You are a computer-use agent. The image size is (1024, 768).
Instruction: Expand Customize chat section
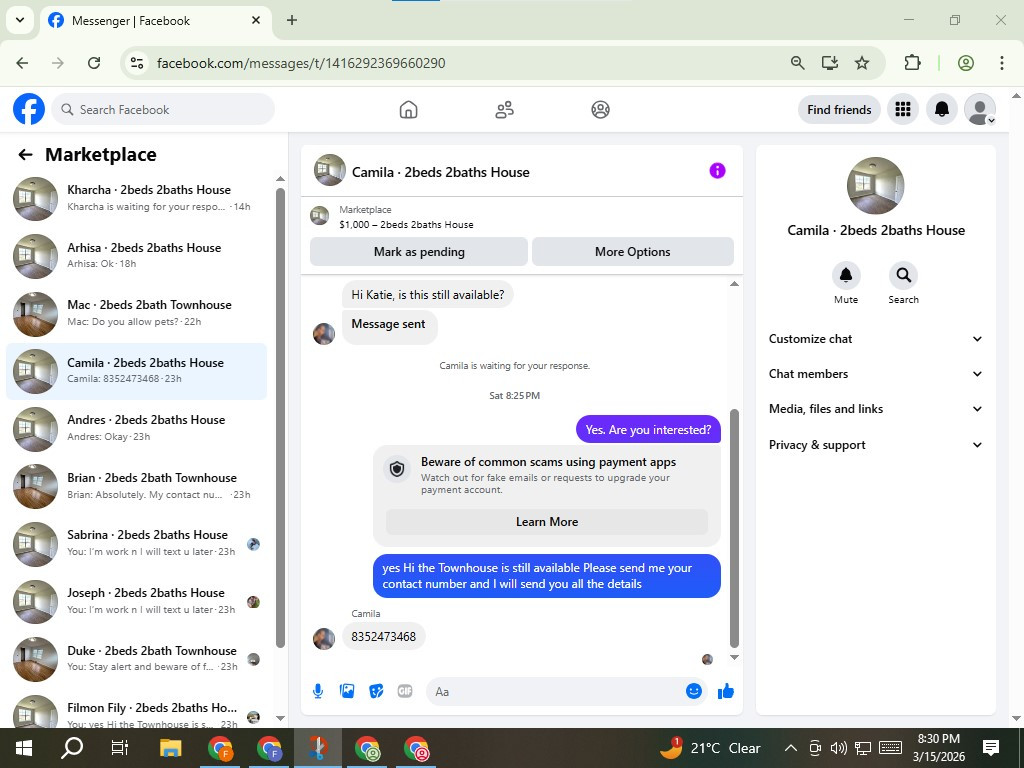click(875, 339)
